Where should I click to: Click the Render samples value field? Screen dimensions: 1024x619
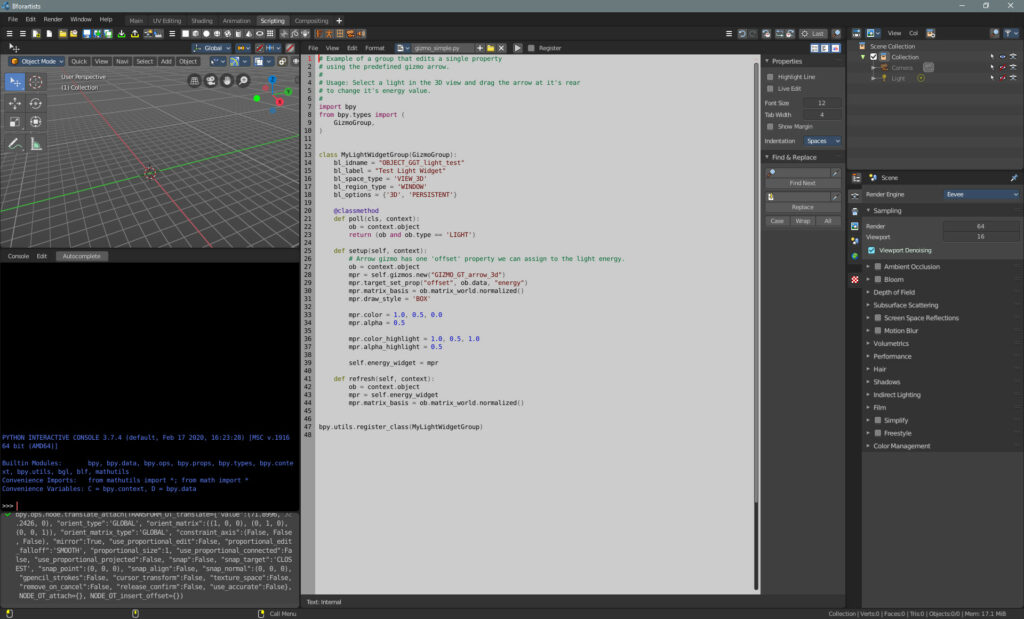(x=980, y=226)
